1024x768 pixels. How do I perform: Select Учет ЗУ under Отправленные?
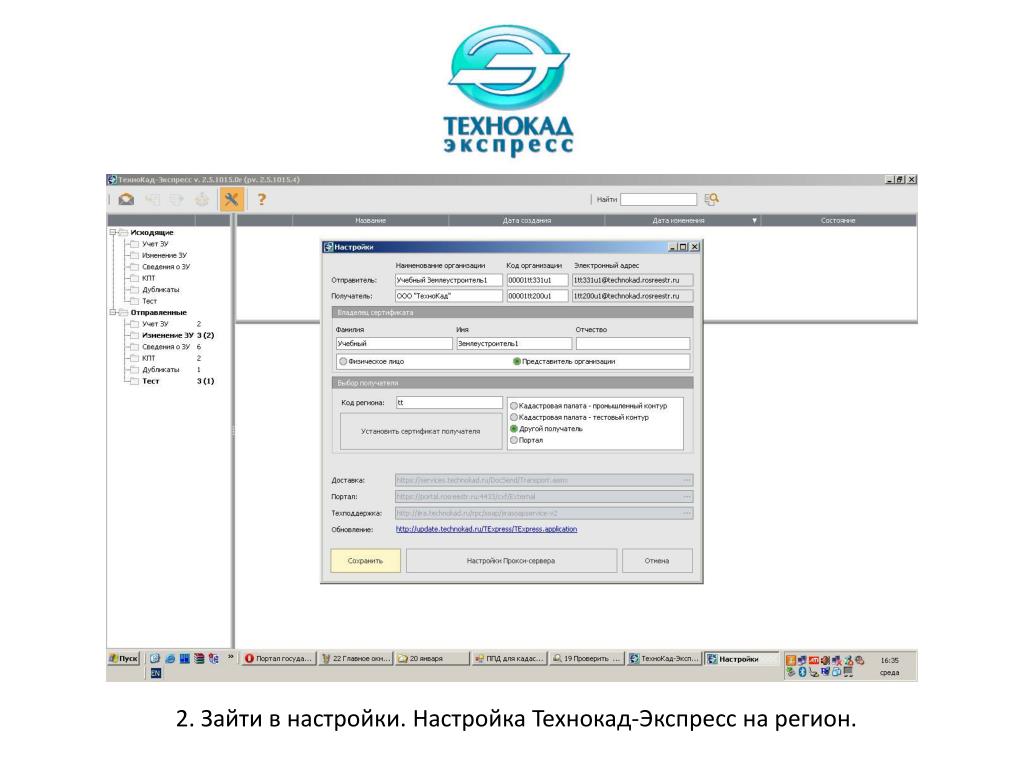click(x=155, y=324)
